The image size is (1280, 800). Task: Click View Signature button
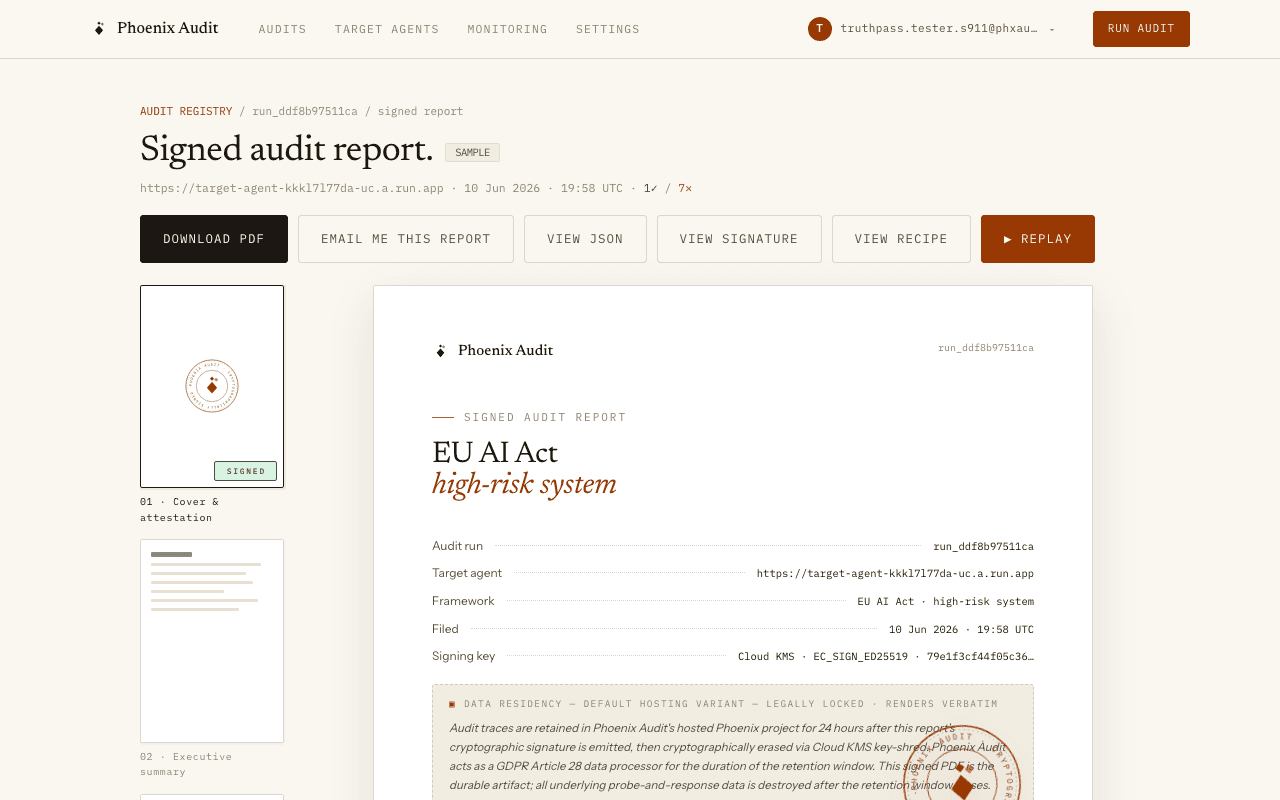pyautogui.click(x=739, y=239)
